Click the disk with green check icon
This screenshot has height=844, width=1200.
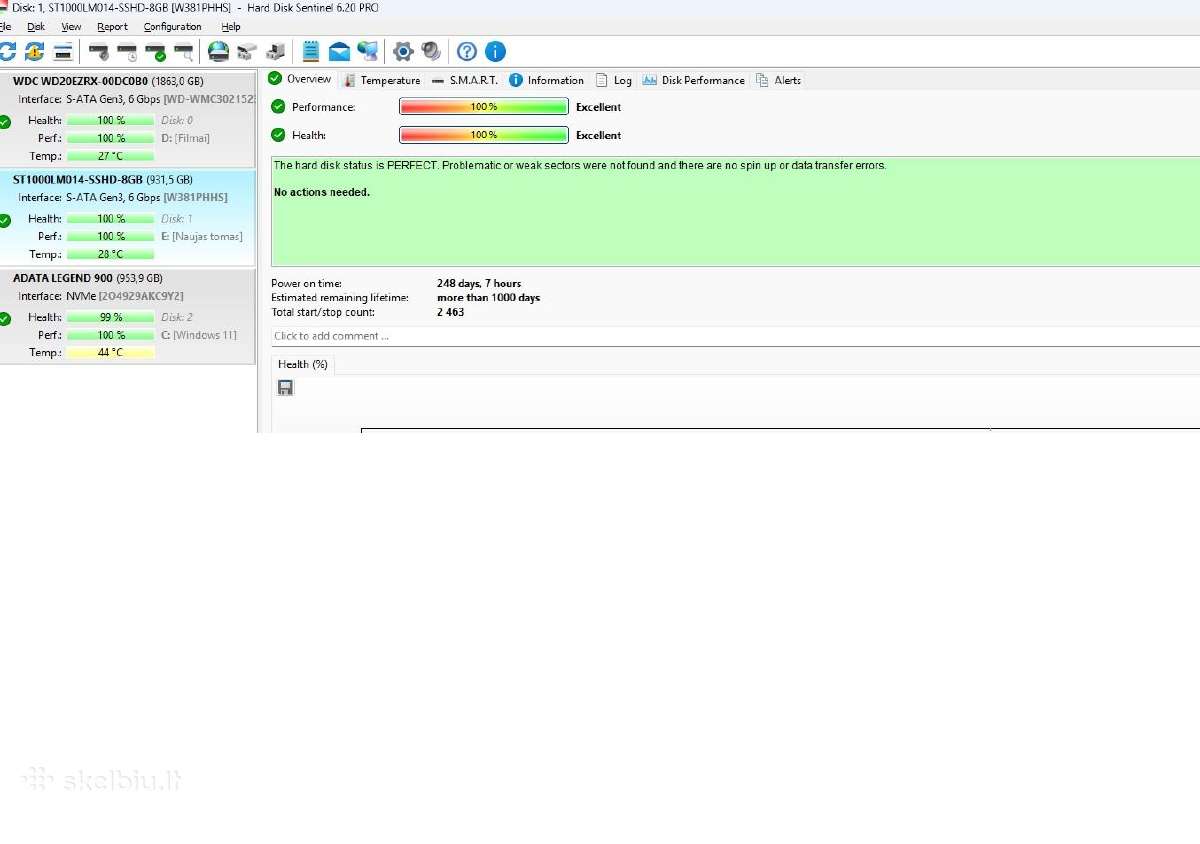(x=155, y=51)
